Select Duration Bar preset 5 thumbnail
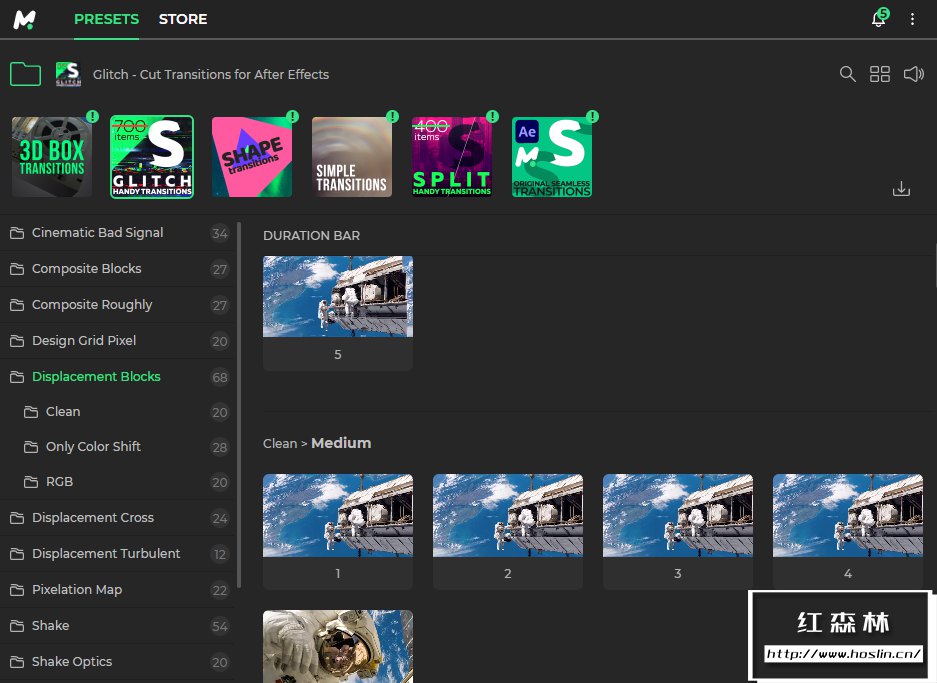This screenshot has width=937, height=683. point(338,296)
